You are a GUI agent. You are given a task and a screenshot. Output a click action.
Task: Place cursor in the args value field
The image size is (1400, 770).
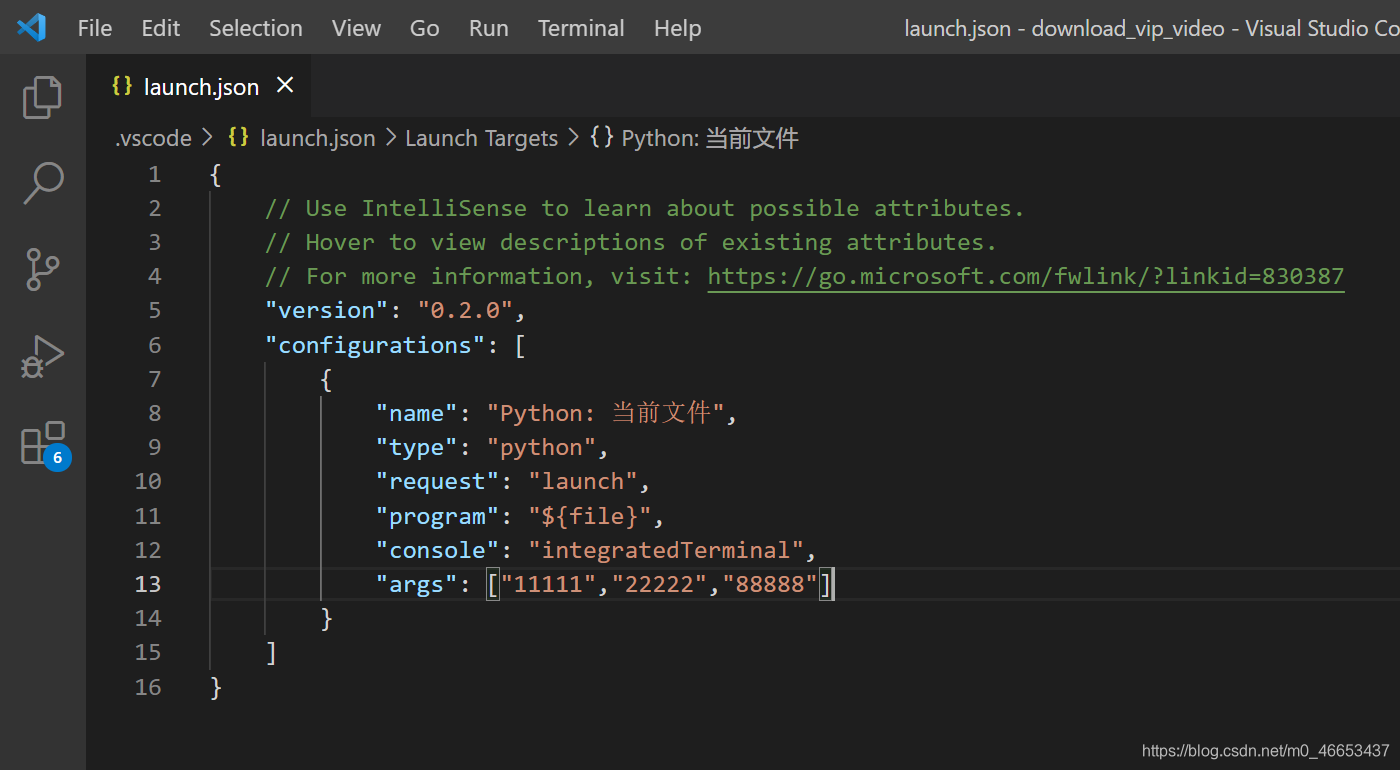click(x=660, y=583)
